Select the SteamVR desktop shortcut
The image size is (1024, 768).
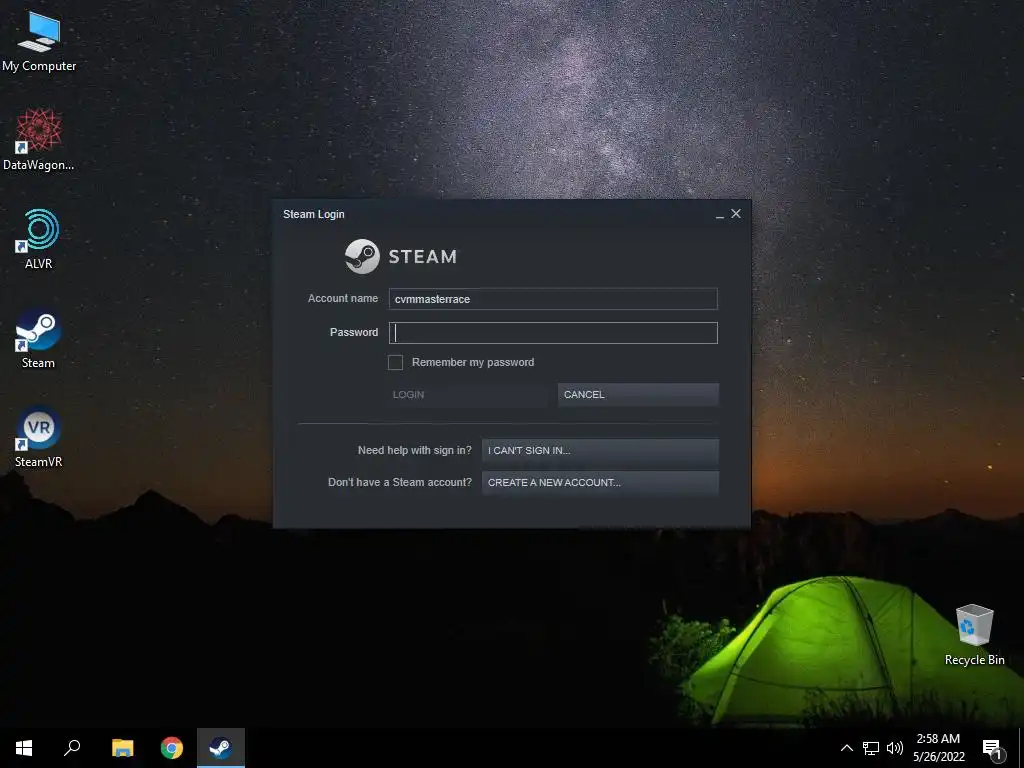point(39,438)
